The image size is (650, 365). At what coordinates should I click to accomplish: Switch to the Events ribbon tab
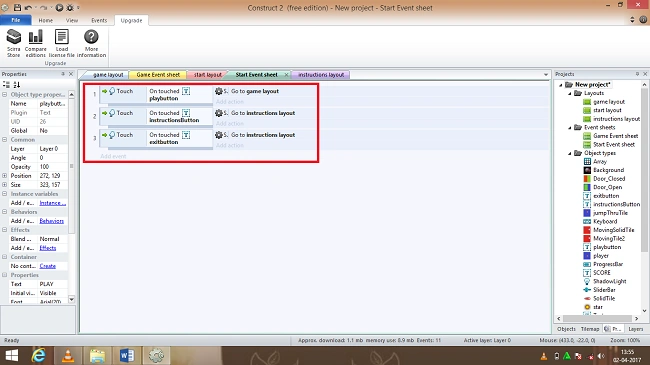tap(99, 20)
